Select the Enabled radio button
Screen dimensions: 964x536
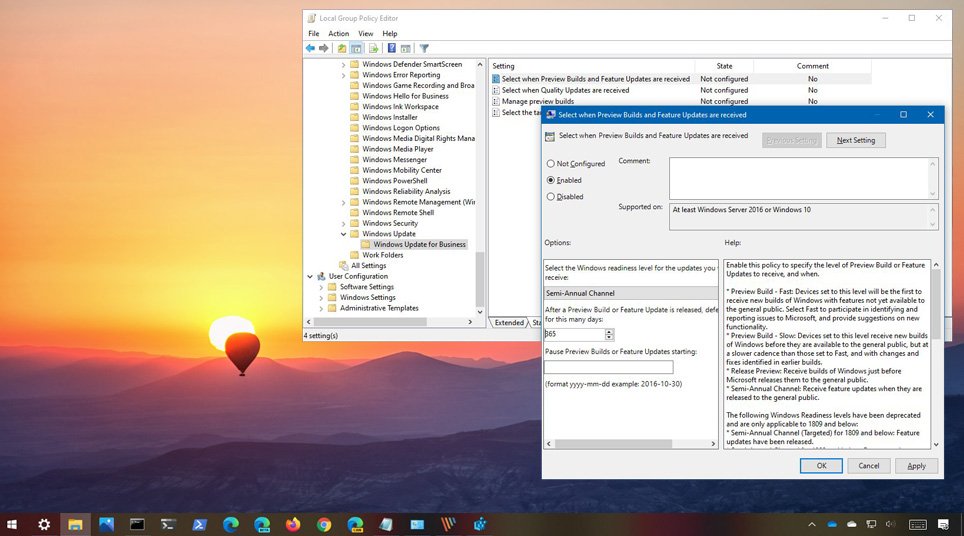551,180
